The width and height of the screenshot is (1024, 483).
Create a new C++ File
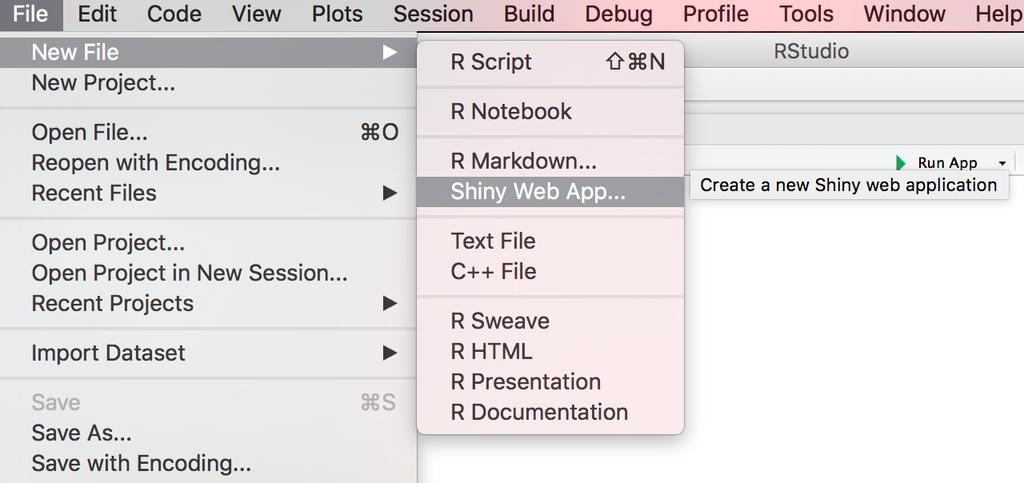[x=551, y=272]
